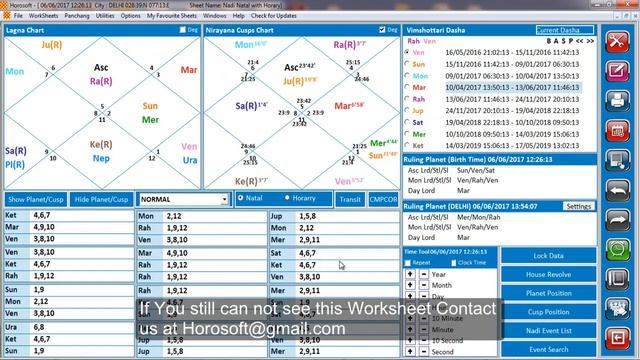Select the Sun dasha radio button
This screenshot has height=360, width=640.
pos(407,64)
